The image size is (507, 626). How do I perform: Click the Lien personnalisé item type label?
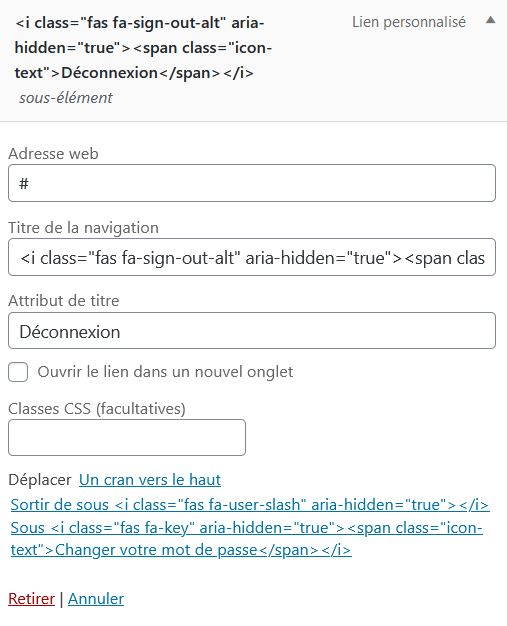409,22
